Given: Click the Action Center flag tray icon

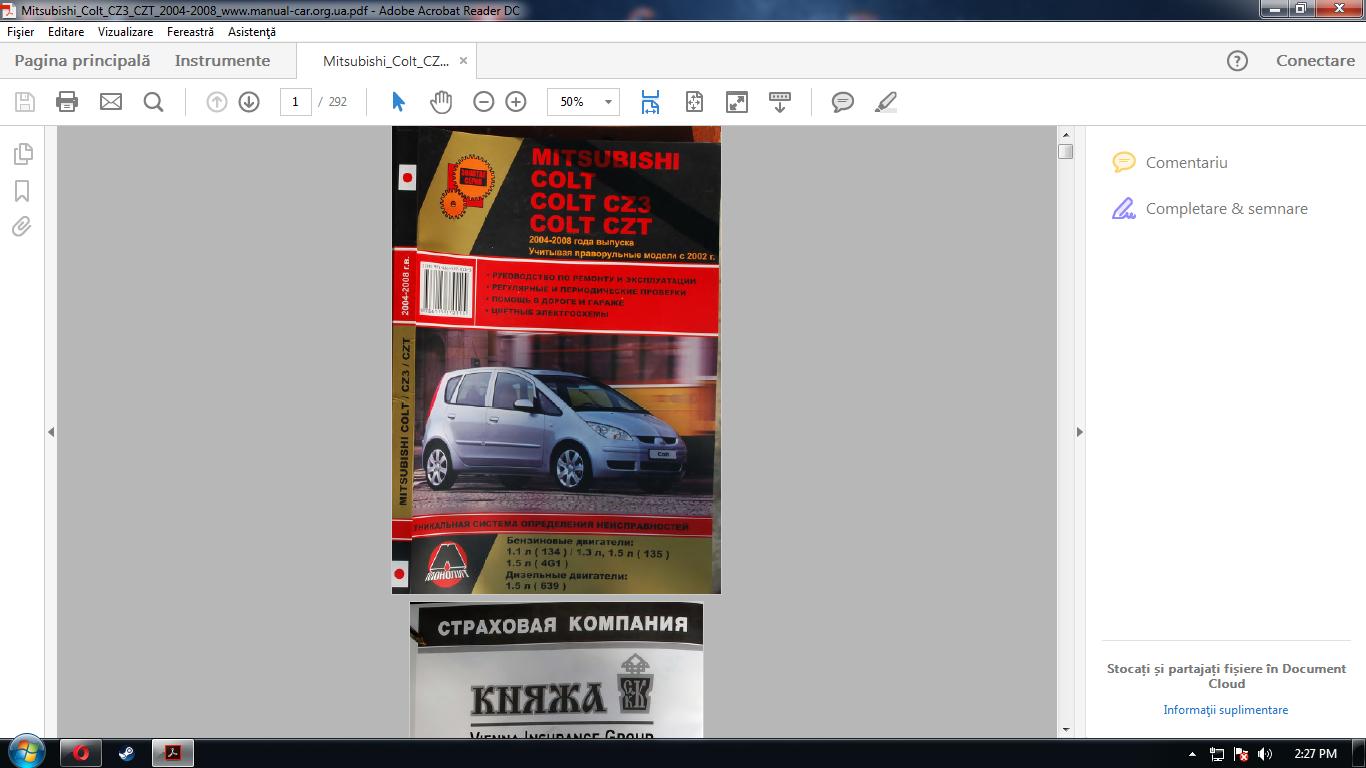Looking at the screenshot, I should click(1241, 754).
